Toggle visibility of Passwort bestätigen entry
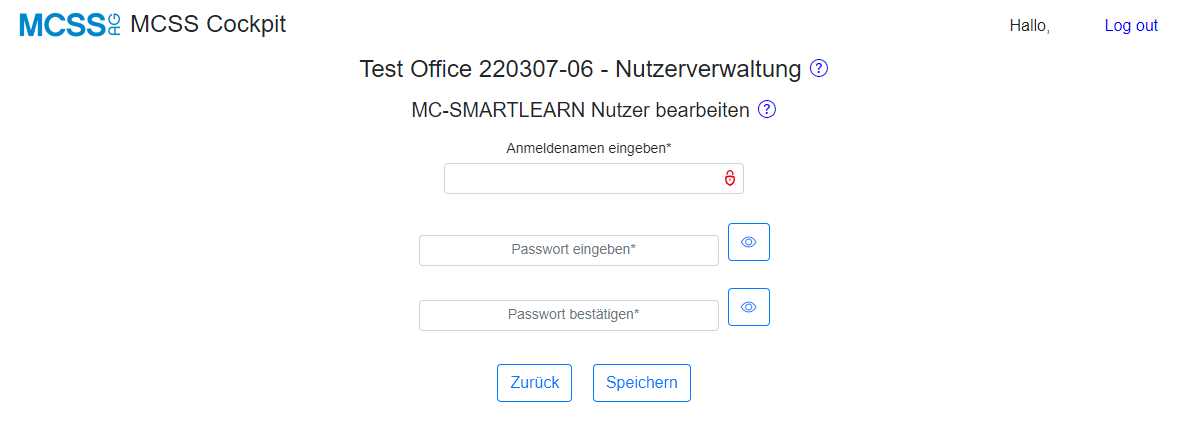Screen dimensions: 1183x422 pyautogui.click(x=748, y=306)
